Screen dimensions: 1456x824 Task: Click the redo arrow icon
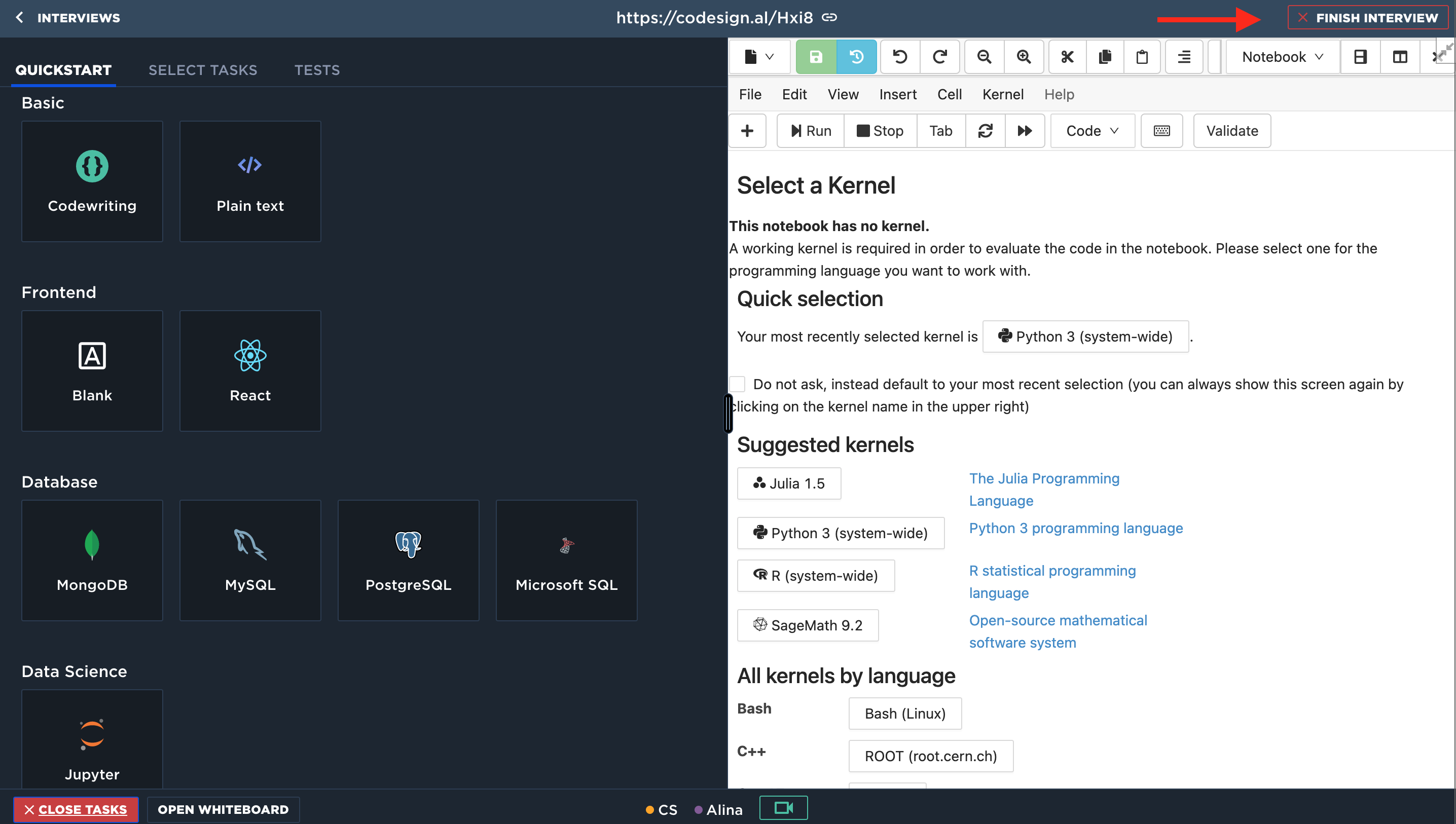click(x=940, y=57)
